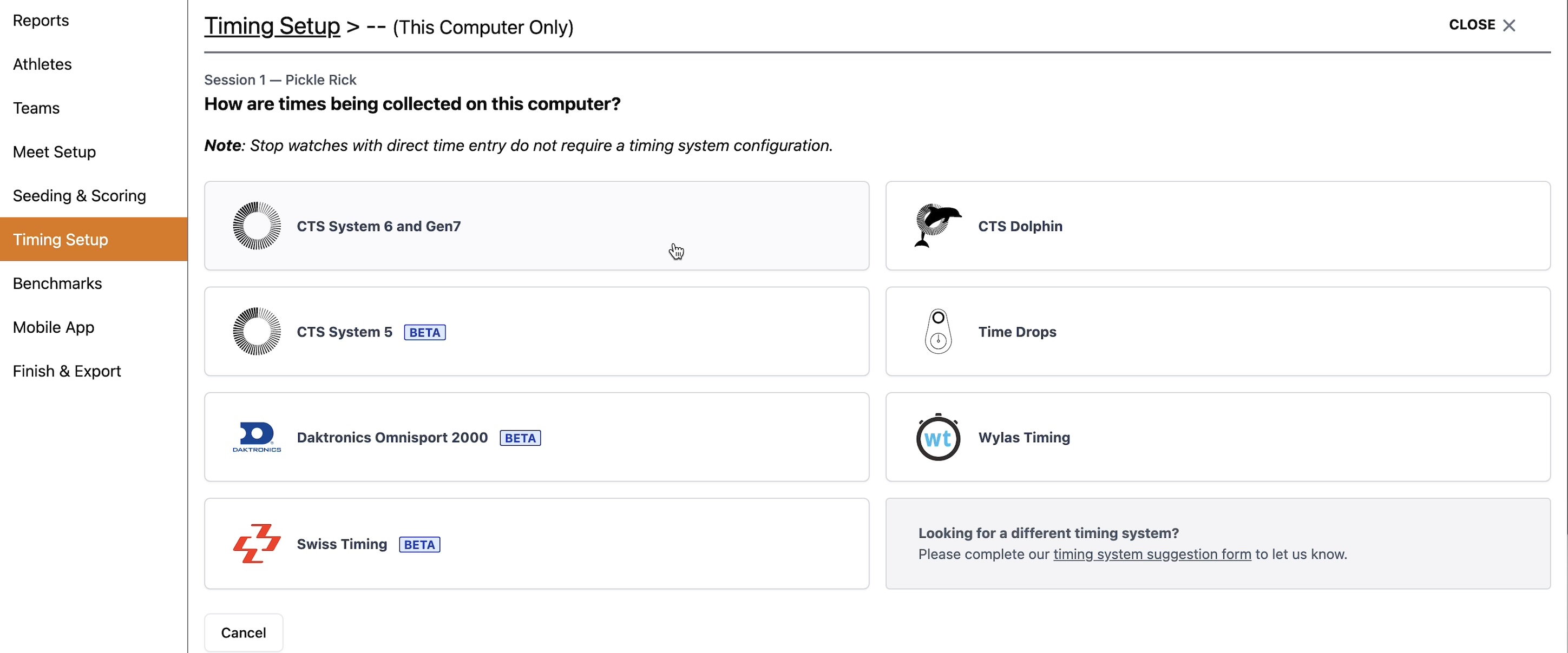
Task: Click the Time Drops device icon
Action: (938, 332)
